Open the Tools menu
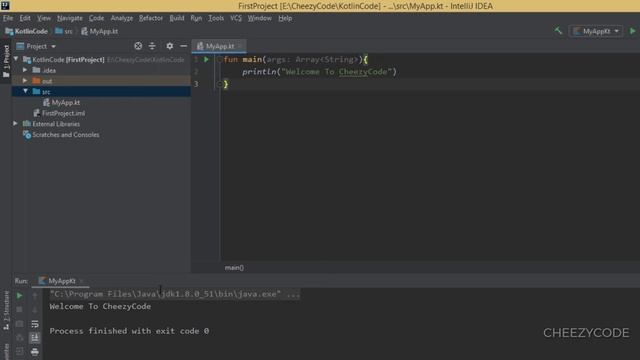640x360 pixels. (x=216, y=18)
